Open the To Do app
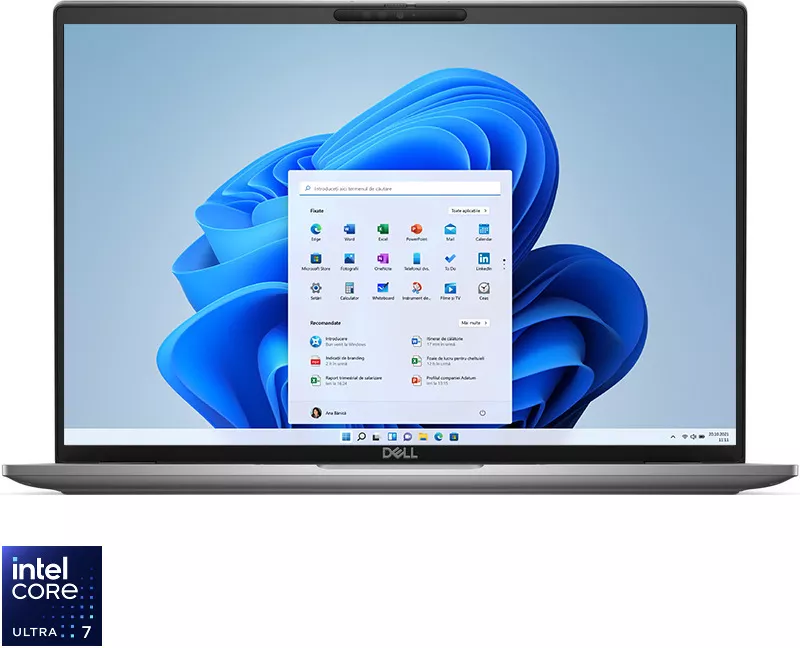Image resolution: width=800 pixels, height=648 pixels. [x=450, y=261]
